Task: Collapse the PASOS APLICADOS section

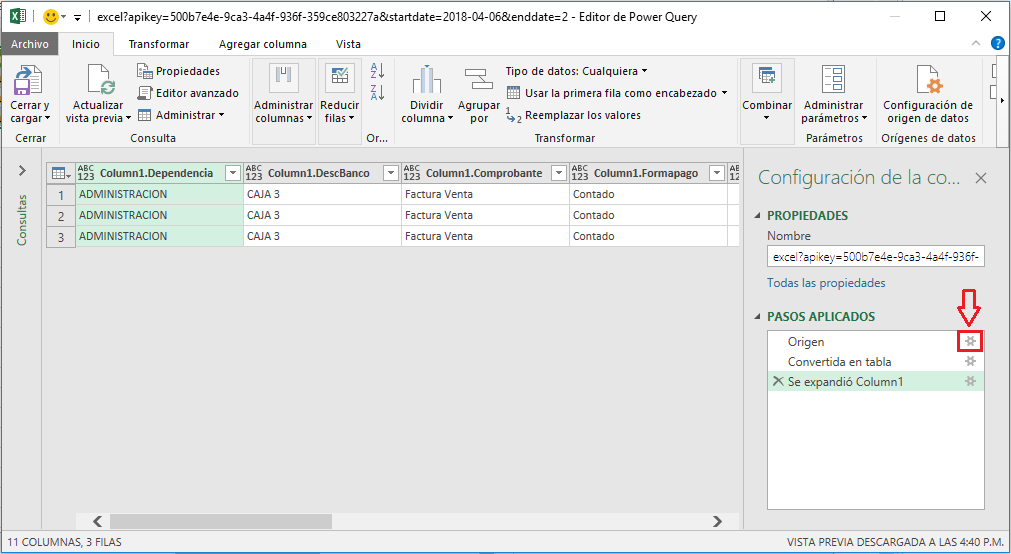Action: (x=757, y=317)
